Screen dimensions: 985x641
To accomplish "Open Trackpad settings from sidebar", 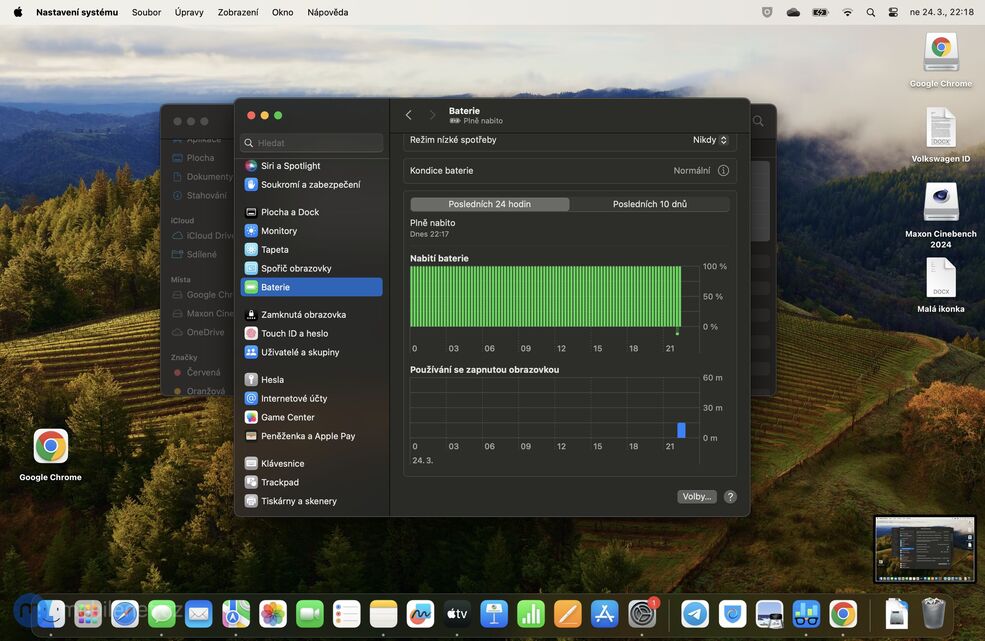I will point(281,482).
